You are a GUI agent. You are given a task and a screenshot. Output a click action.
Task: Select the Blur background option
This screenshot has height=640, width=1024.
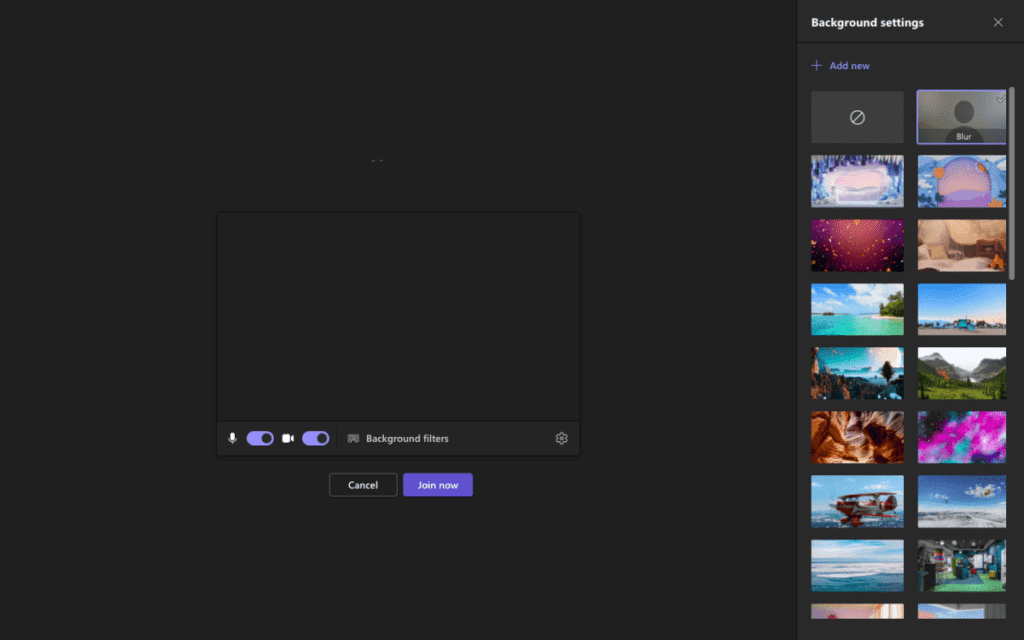(962, 117)
